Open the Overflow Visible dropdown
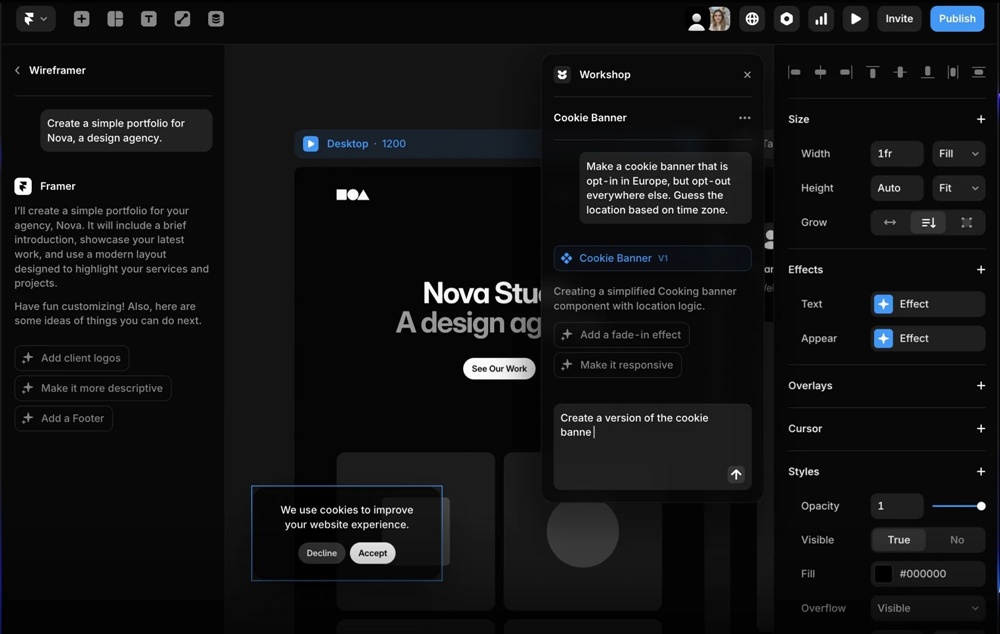Viewport: 1000px width, 634px height. [x=928, y=608]
